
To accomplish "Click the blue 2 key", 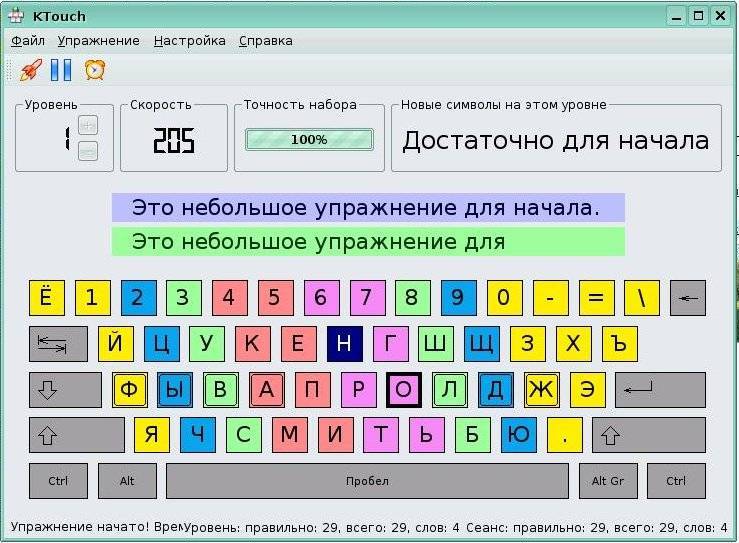I will (139, 298).
